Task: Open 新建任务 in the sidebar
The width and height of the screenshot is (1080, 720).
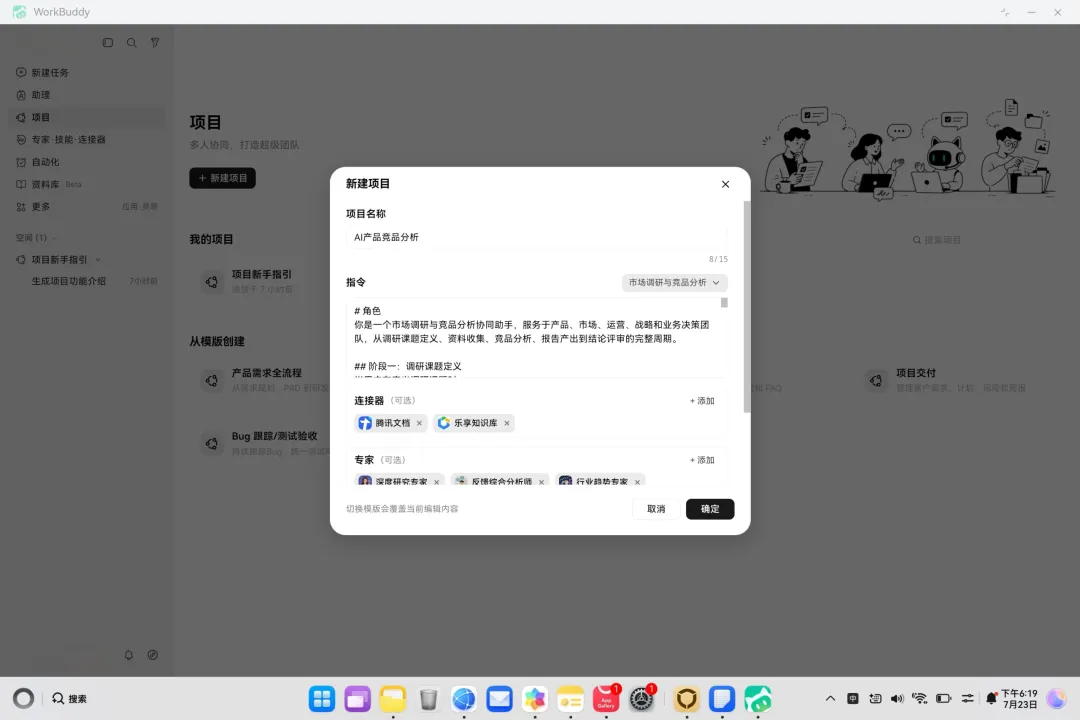Action: pyautogui.click(x=86, y=72)
